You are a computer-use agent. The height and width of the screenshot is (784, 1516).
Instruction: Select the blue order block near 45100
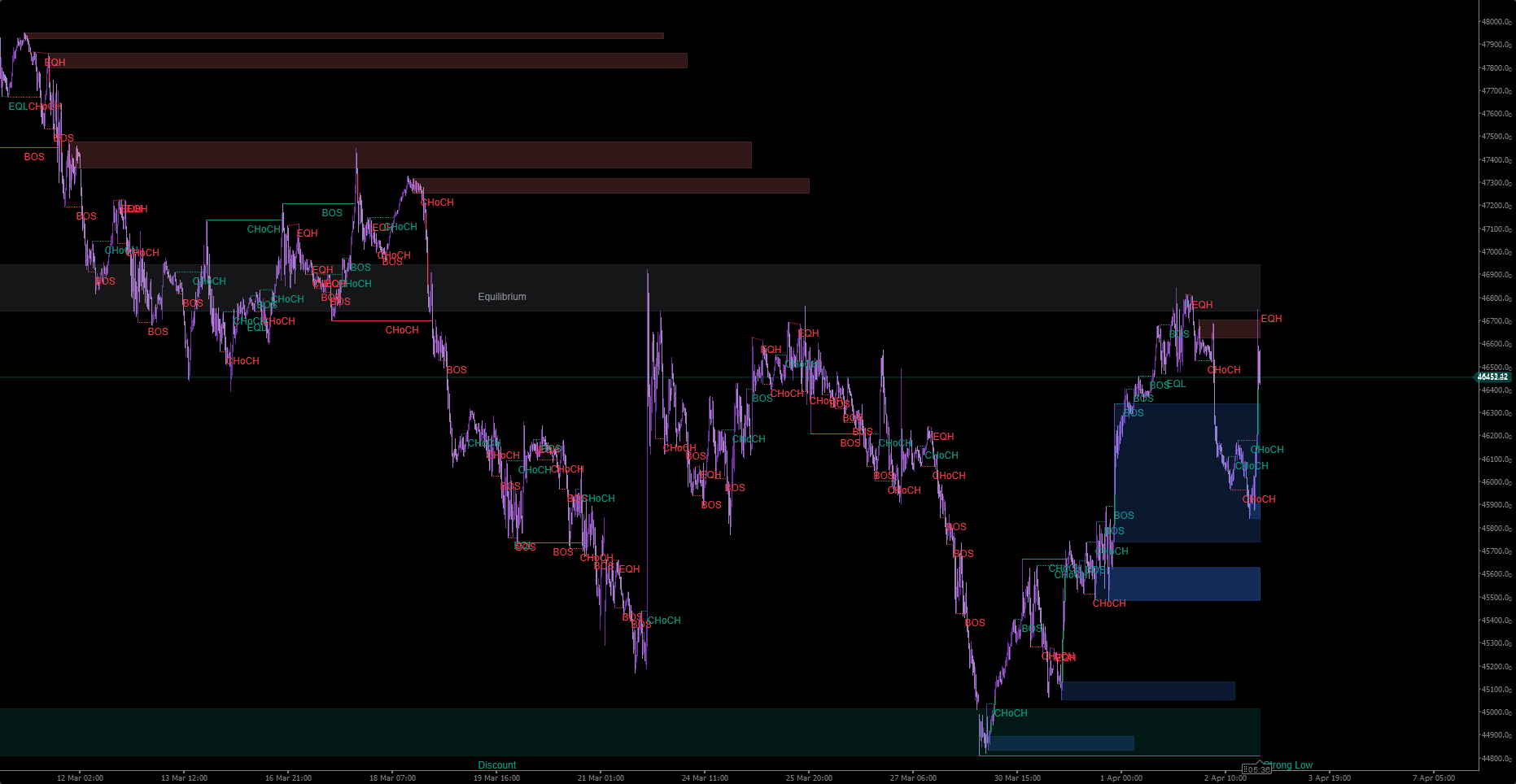tap(1147, 690)
